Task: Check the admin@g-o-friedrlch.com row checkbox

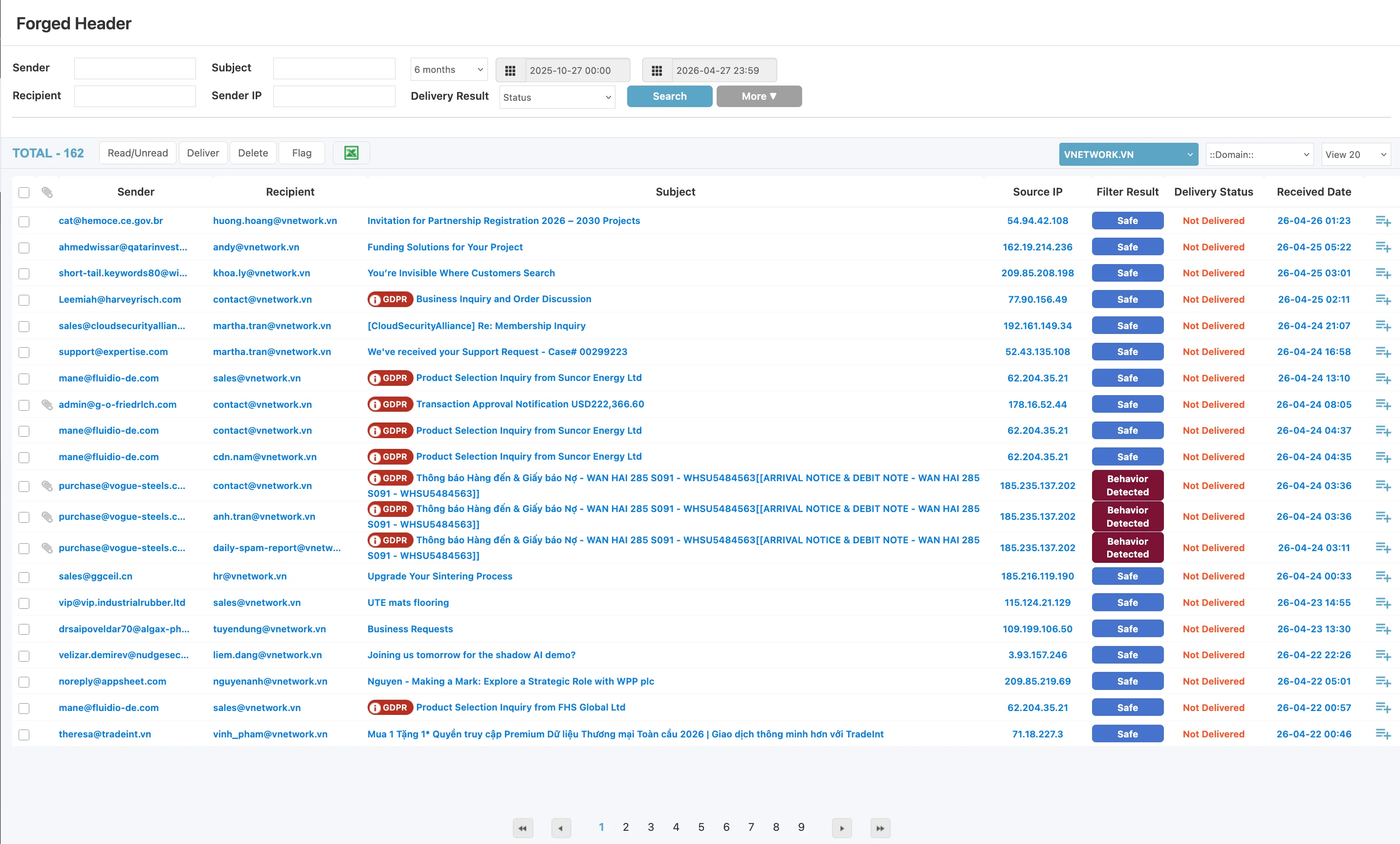Action: [24, 405]
